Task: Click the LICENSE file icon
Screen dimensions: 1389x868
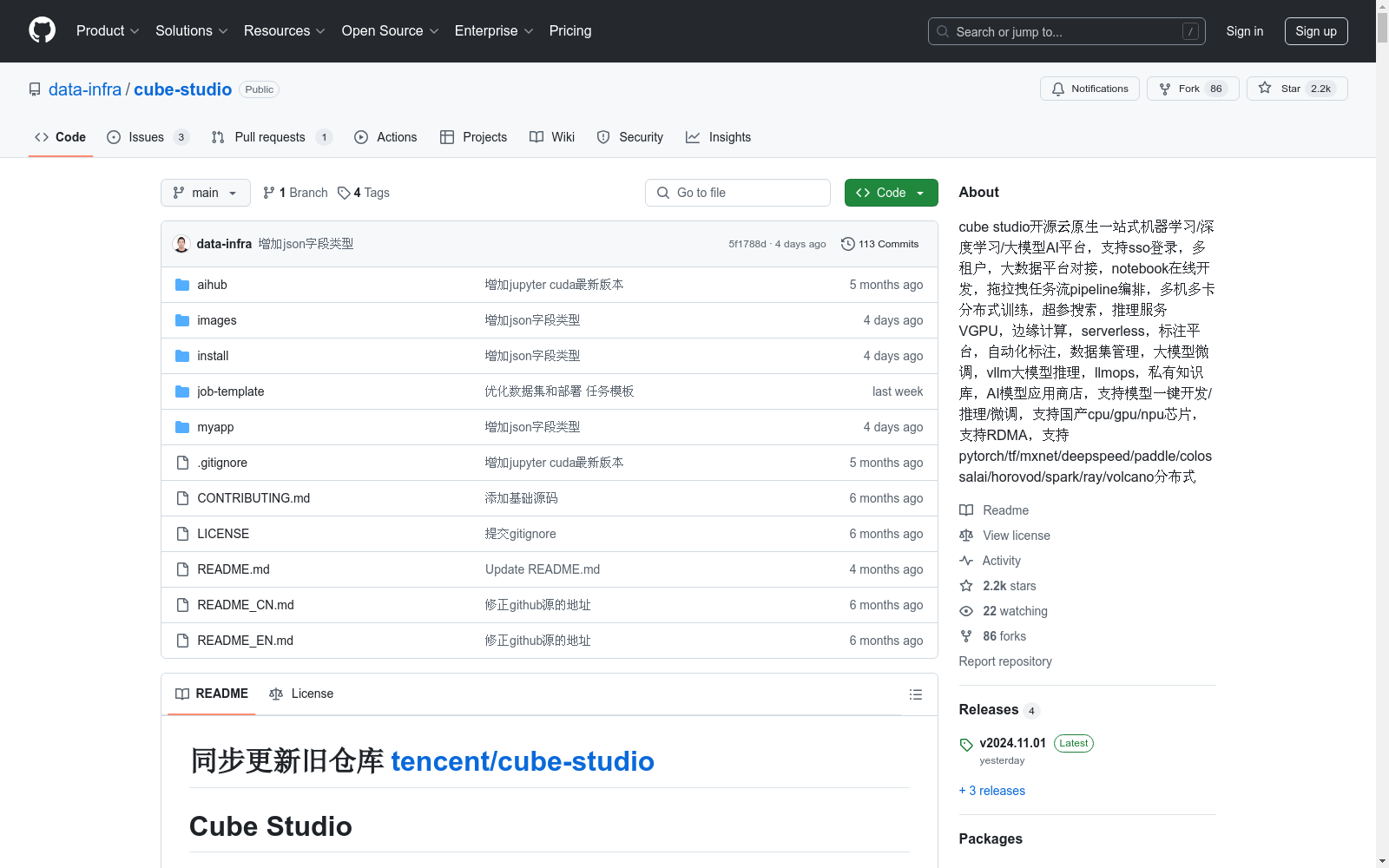Action: (x=182, y=534)
